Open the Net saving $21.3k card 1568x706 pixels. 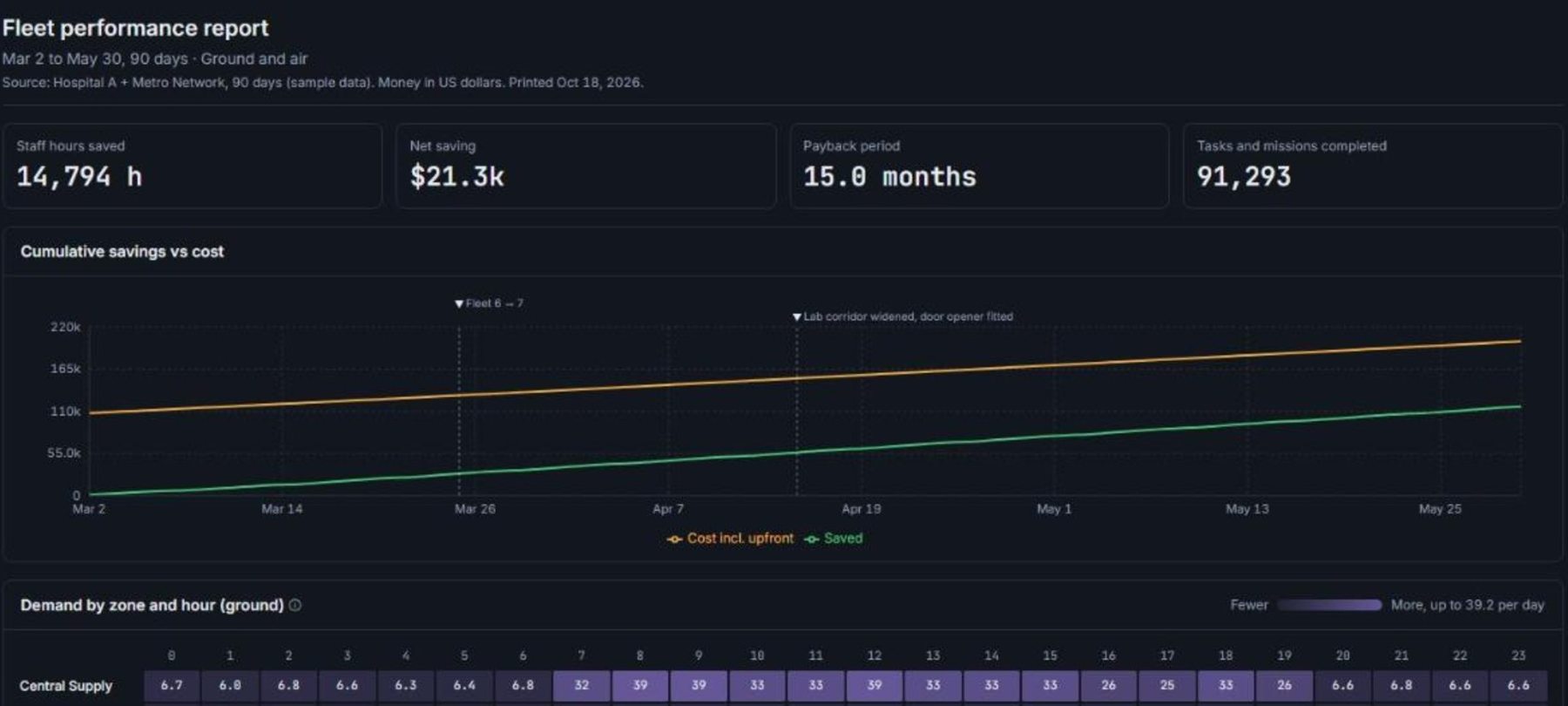point(585,166)
